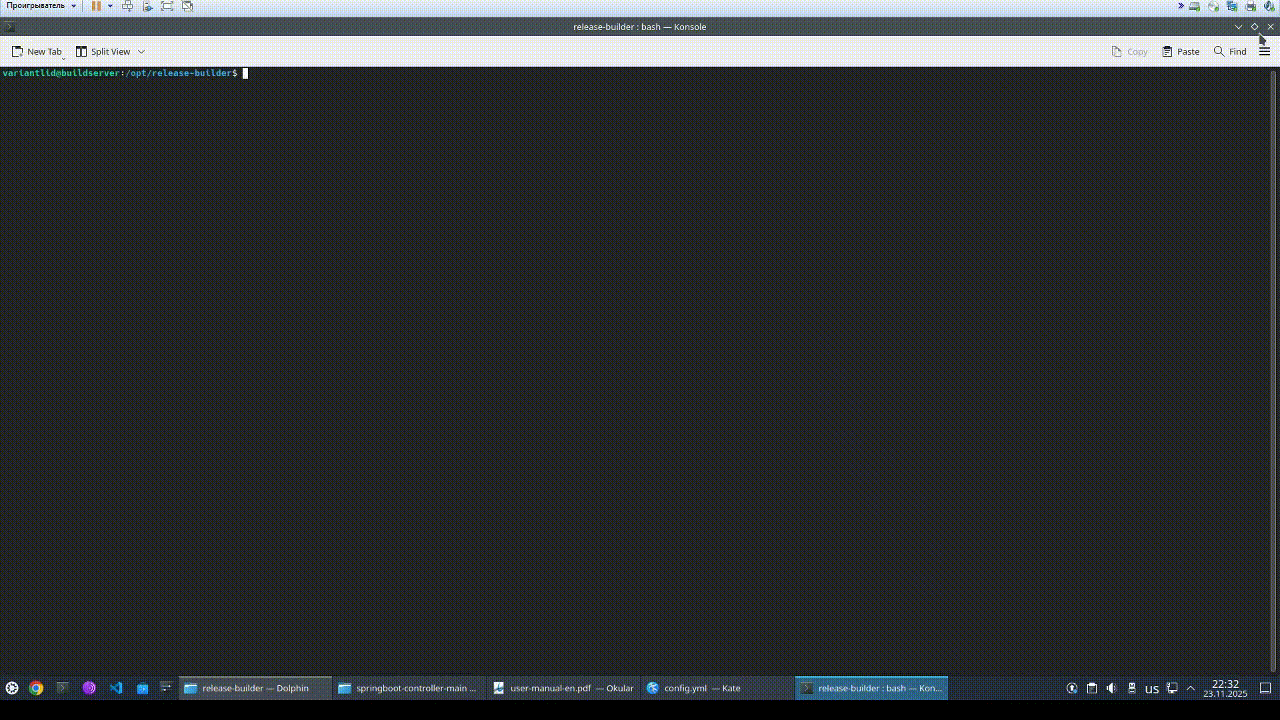This screenshot has height=720, width=1280.
Task: Paste clipboard contents into the terminal
Action: click(x=1180, y=51)
